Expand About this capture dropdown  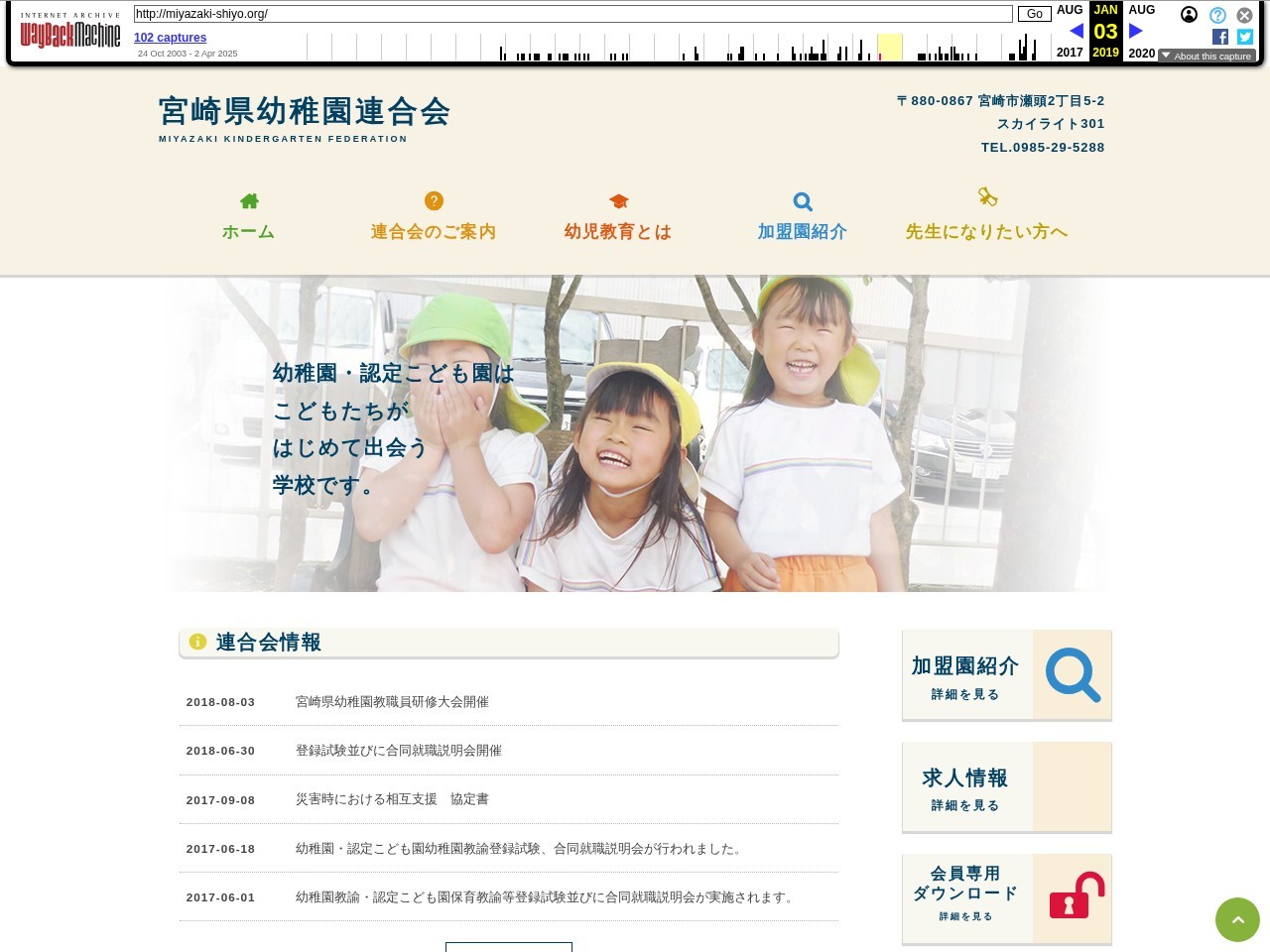click(1206, 57)
